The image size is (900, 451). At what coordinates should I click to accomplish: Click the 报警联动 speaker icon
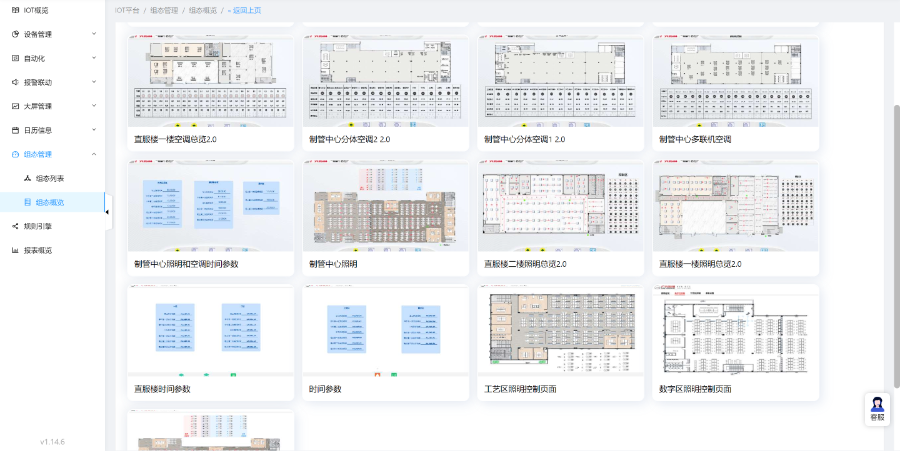tap(15, 82)
